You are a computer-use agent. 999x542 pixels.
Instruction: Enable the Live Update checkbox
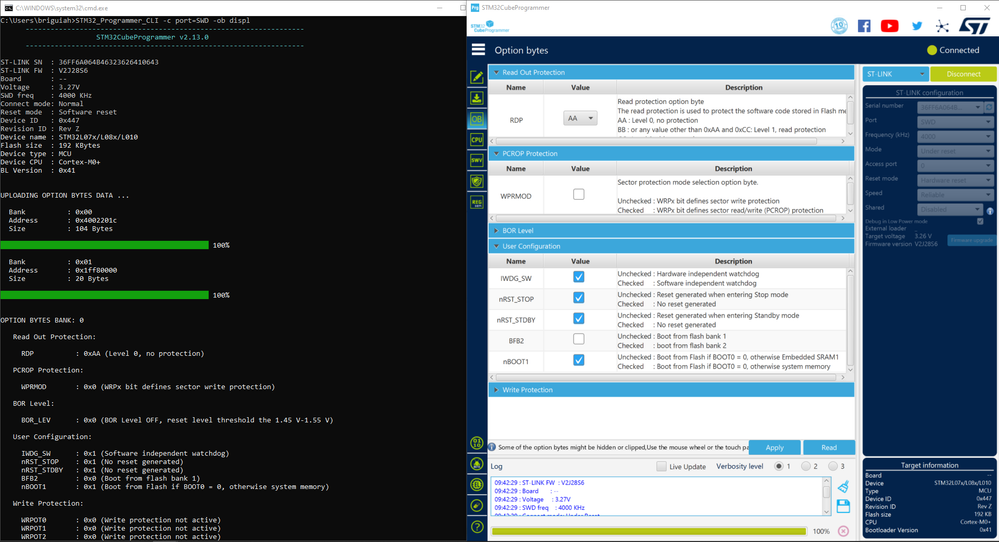coord(661,466)
